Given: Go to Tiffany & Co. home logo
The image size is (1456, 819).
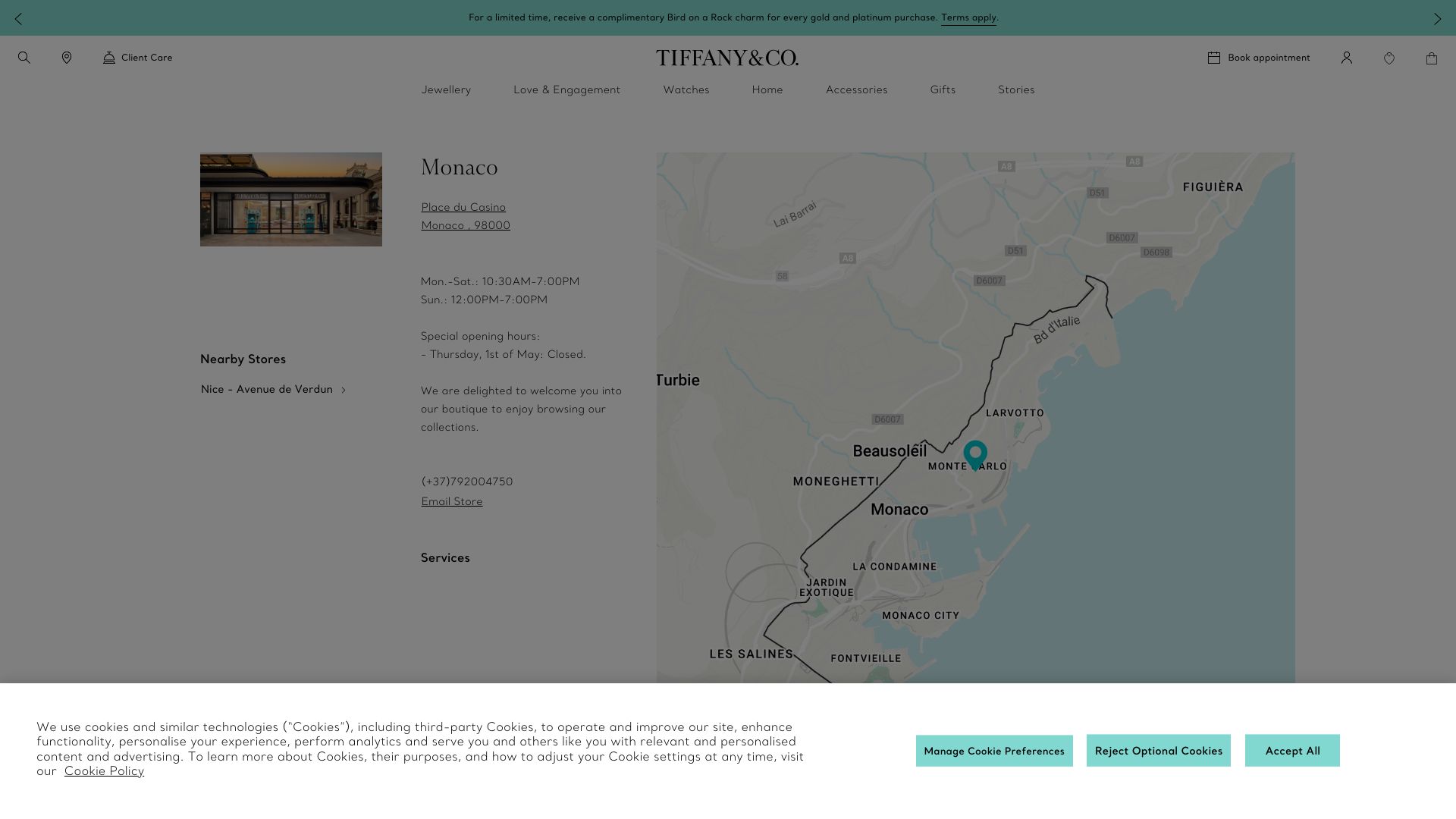Looking at the screenshot, I should (x=727, y=58).
